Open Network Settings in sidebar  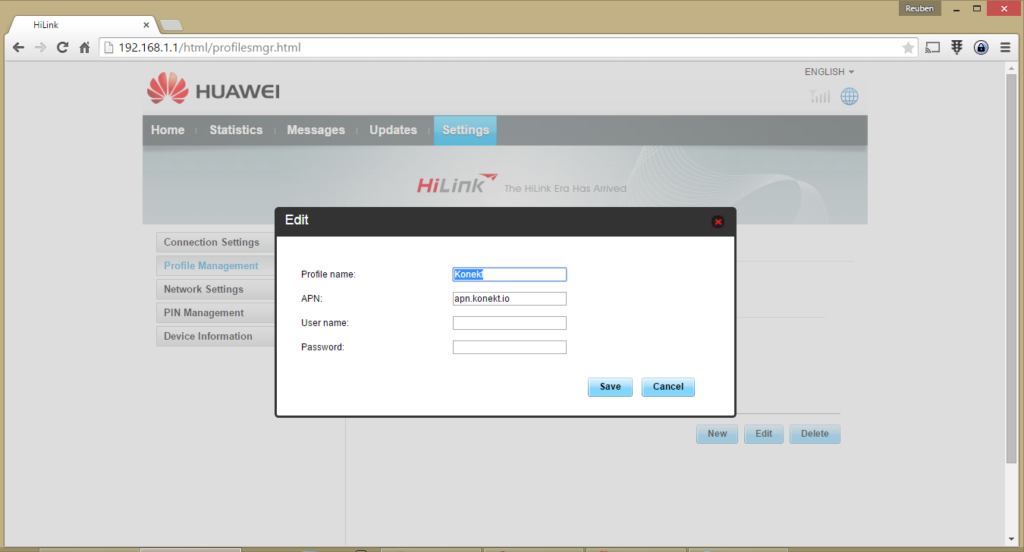pyautogui.click(x=216, y=289)
